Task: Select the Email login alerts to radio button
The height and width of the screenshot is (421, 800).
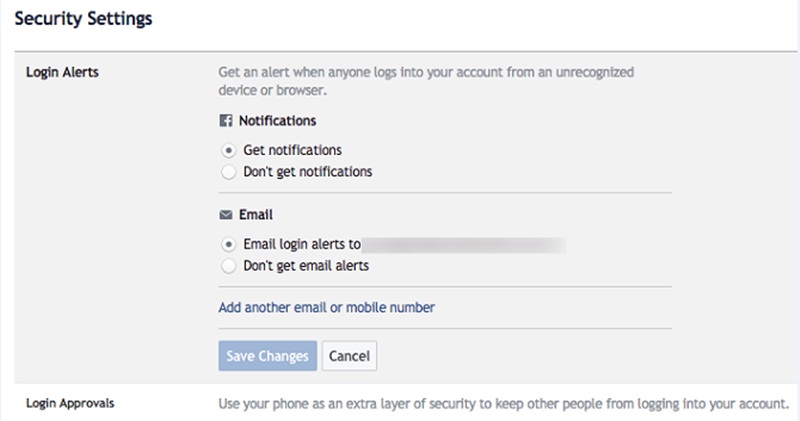Action: [x=229, y=244]
